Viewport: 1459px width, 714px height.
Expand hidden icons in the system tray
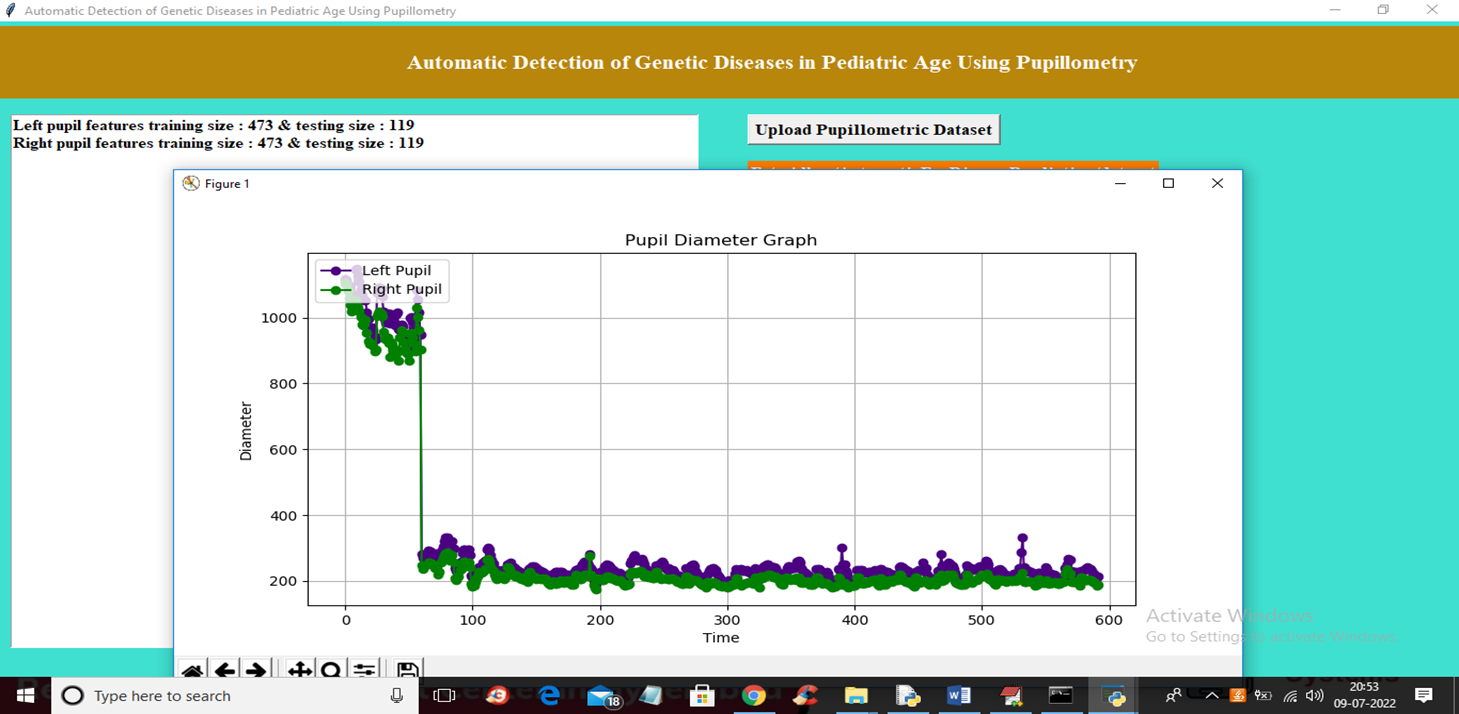[1210, 695]
